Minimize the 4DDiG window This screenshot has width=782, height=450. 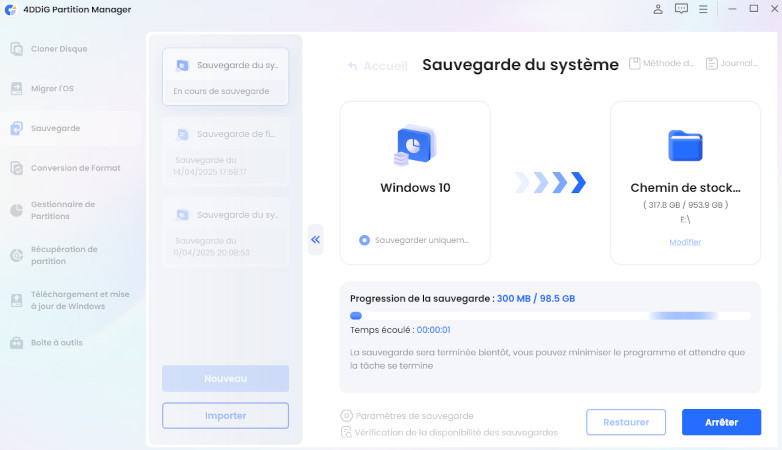(732, 9)
